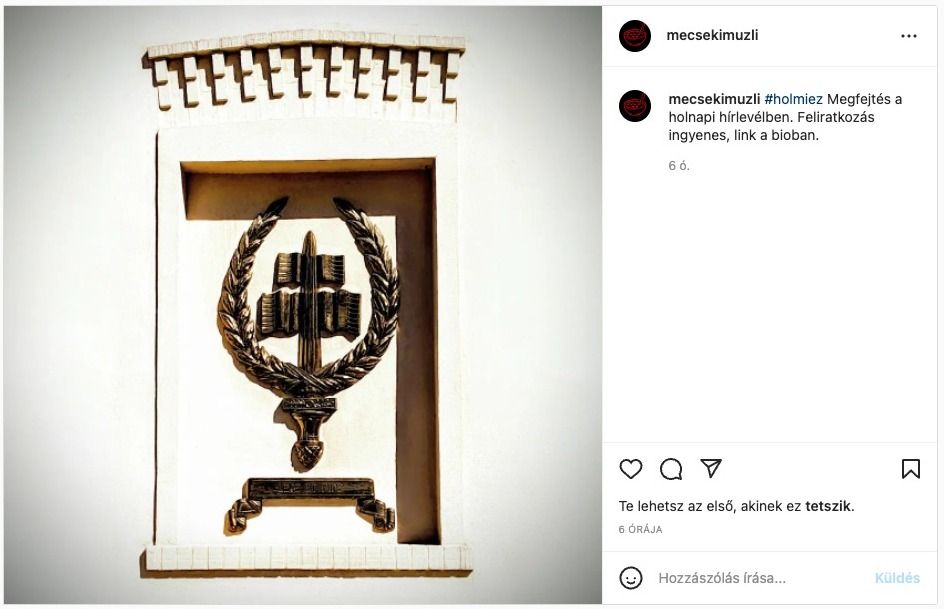944x609 pixels.
Task: Like the post with the heart icon
Action: coord(630,469)
